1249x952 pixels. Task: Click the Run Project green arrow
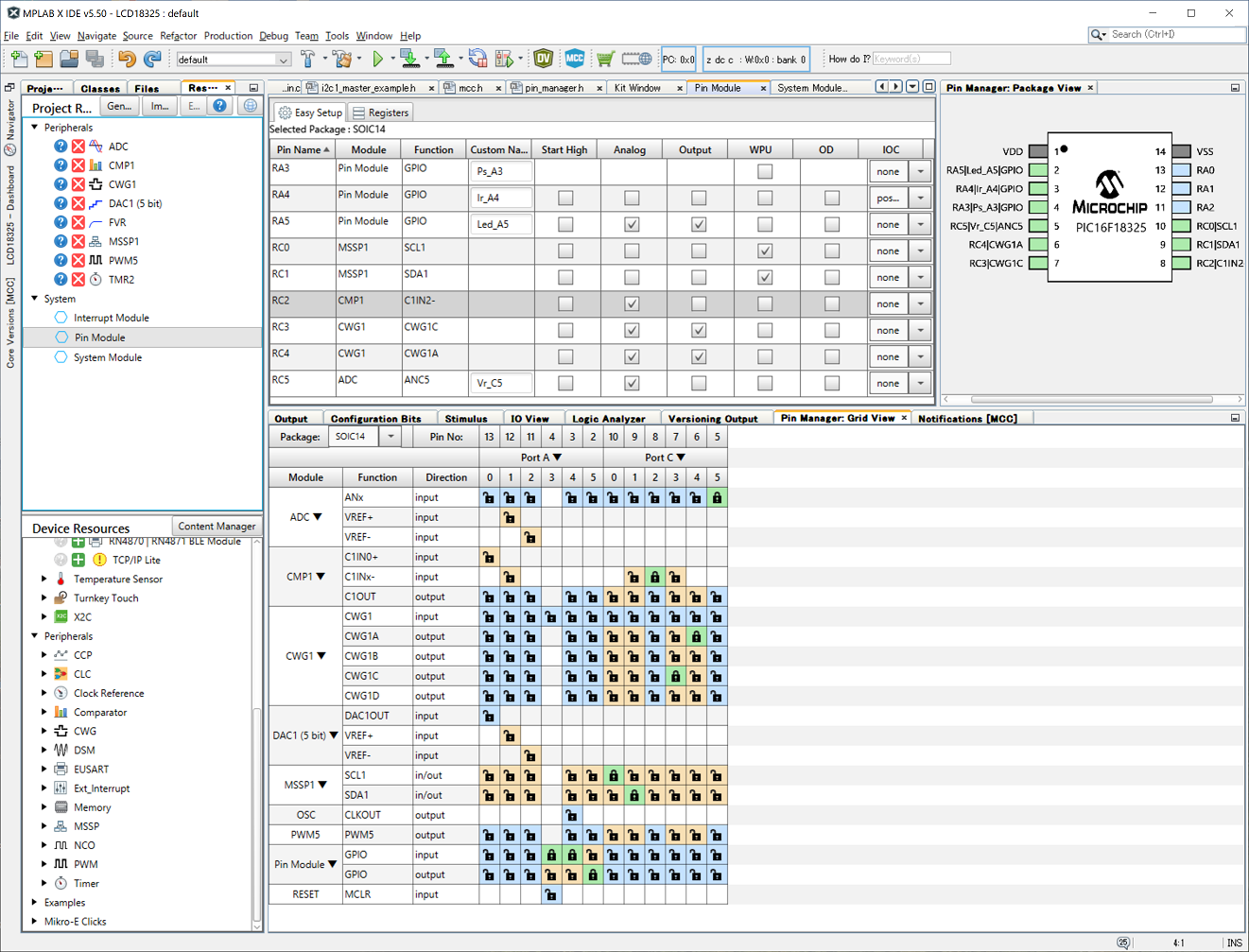pyautogui.click(x=378, y=59)
